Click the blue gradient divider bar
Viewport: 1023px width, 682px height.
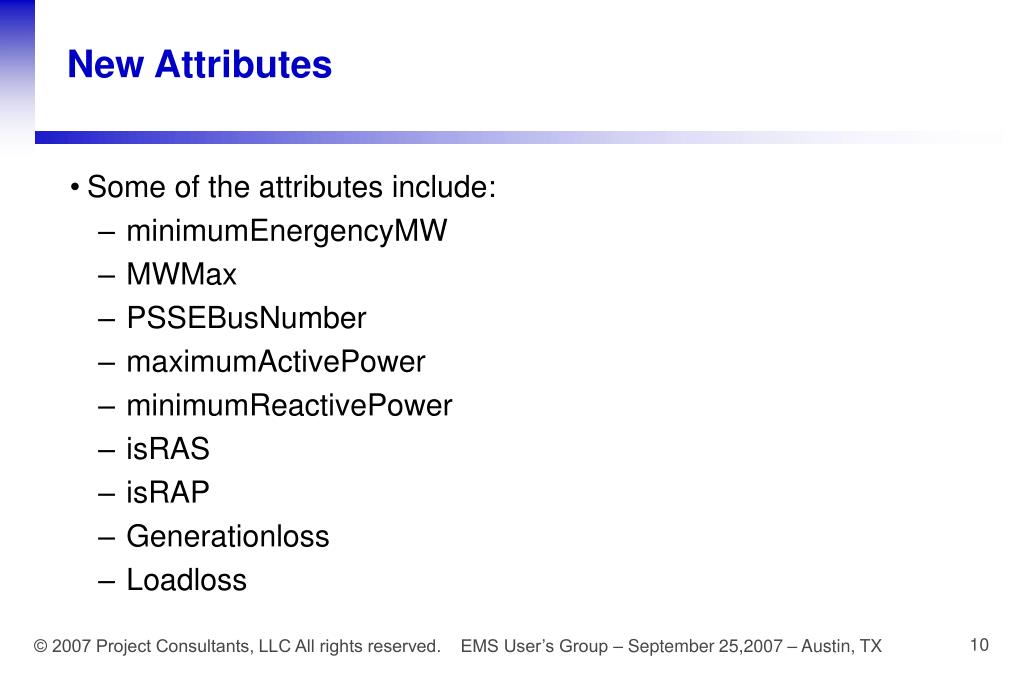click(519, 137)
